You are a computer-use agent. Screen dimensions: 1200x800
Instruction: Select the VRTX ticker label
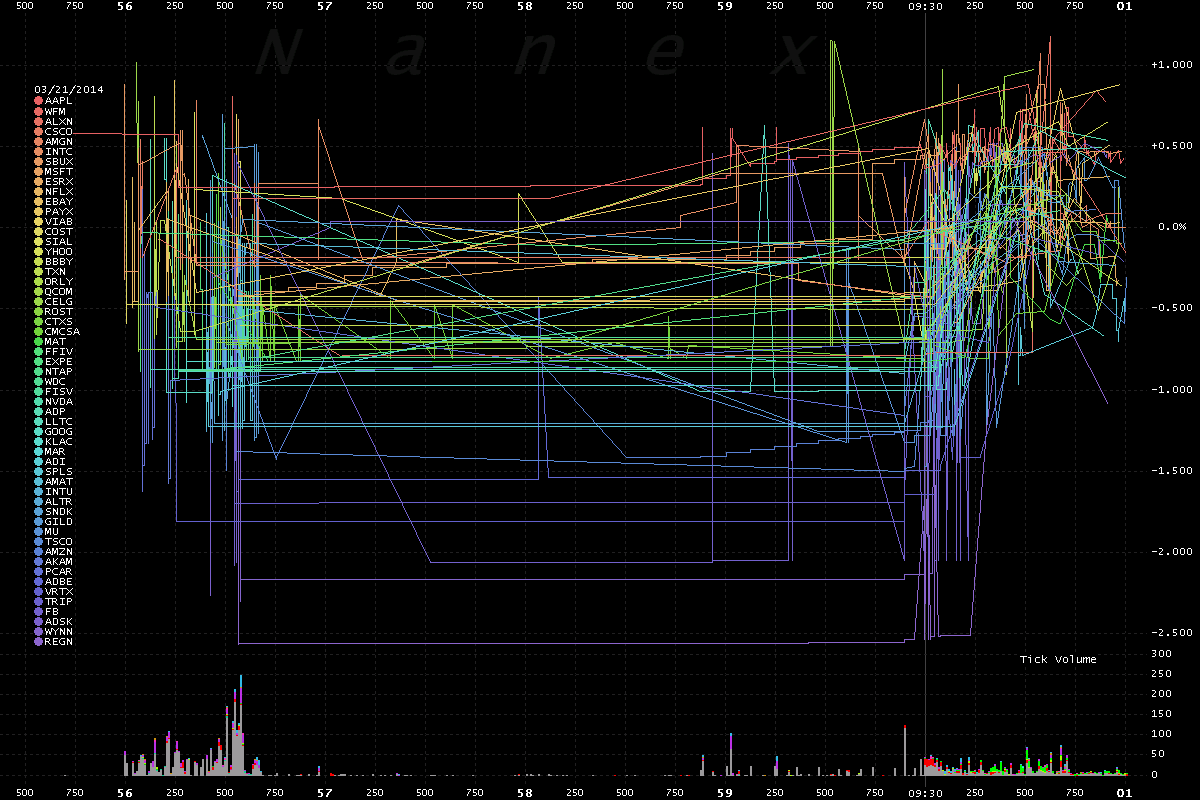[59, 591]
